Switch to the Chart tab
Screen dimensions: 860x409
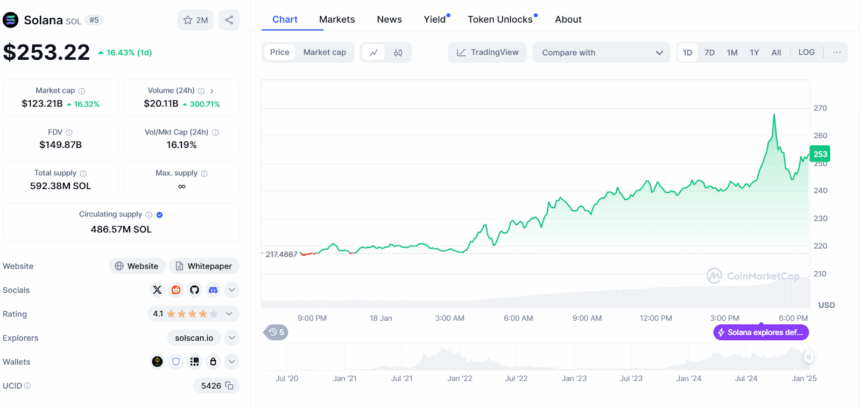click(285, 19)
